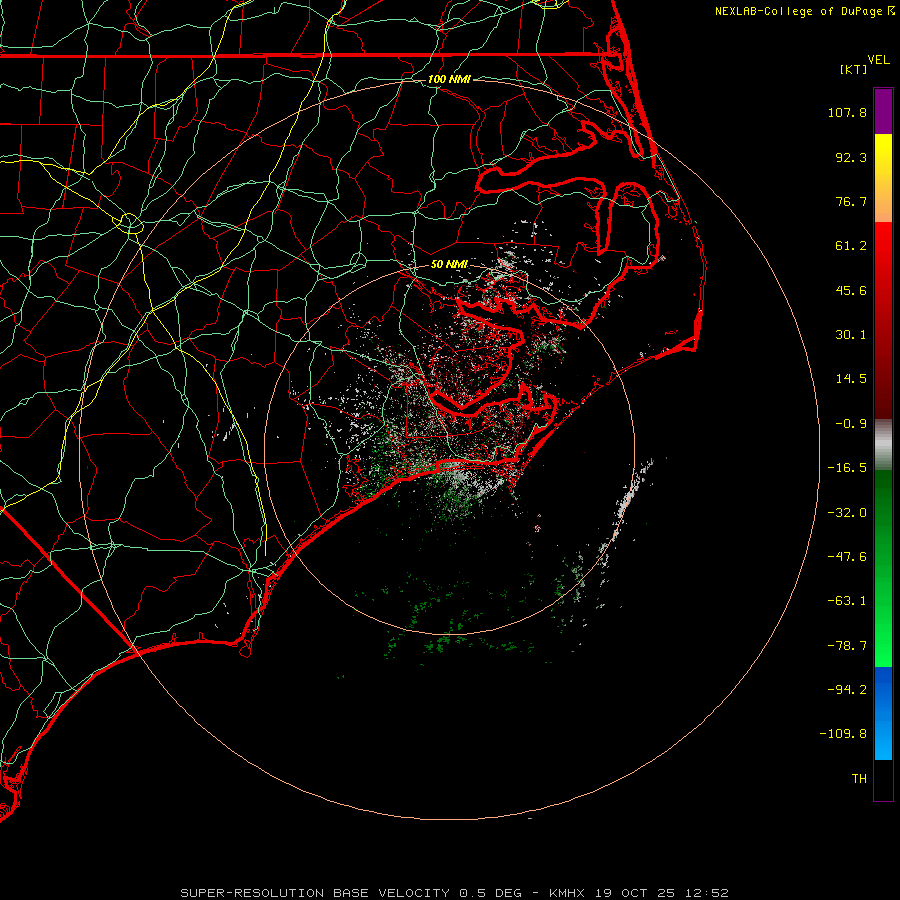Click the -78.7 velocity value
Viewport: 900px width, 900px height.
(847, 646)
